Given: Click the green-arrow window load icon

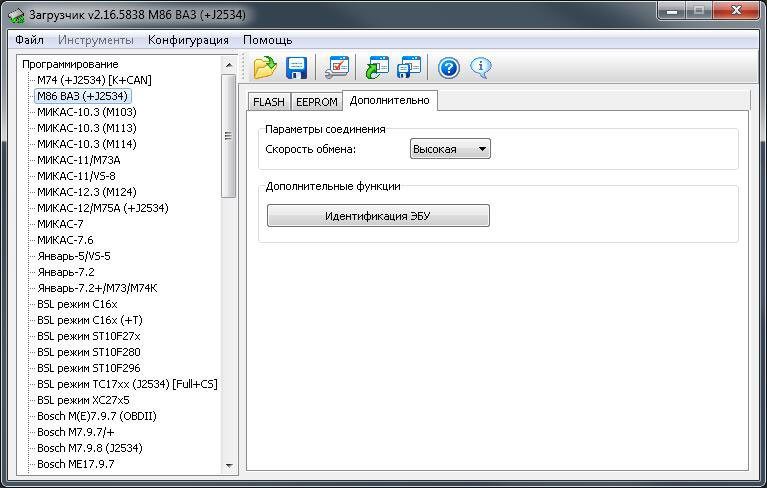Looking at the screenshot, I should [378, 68].
